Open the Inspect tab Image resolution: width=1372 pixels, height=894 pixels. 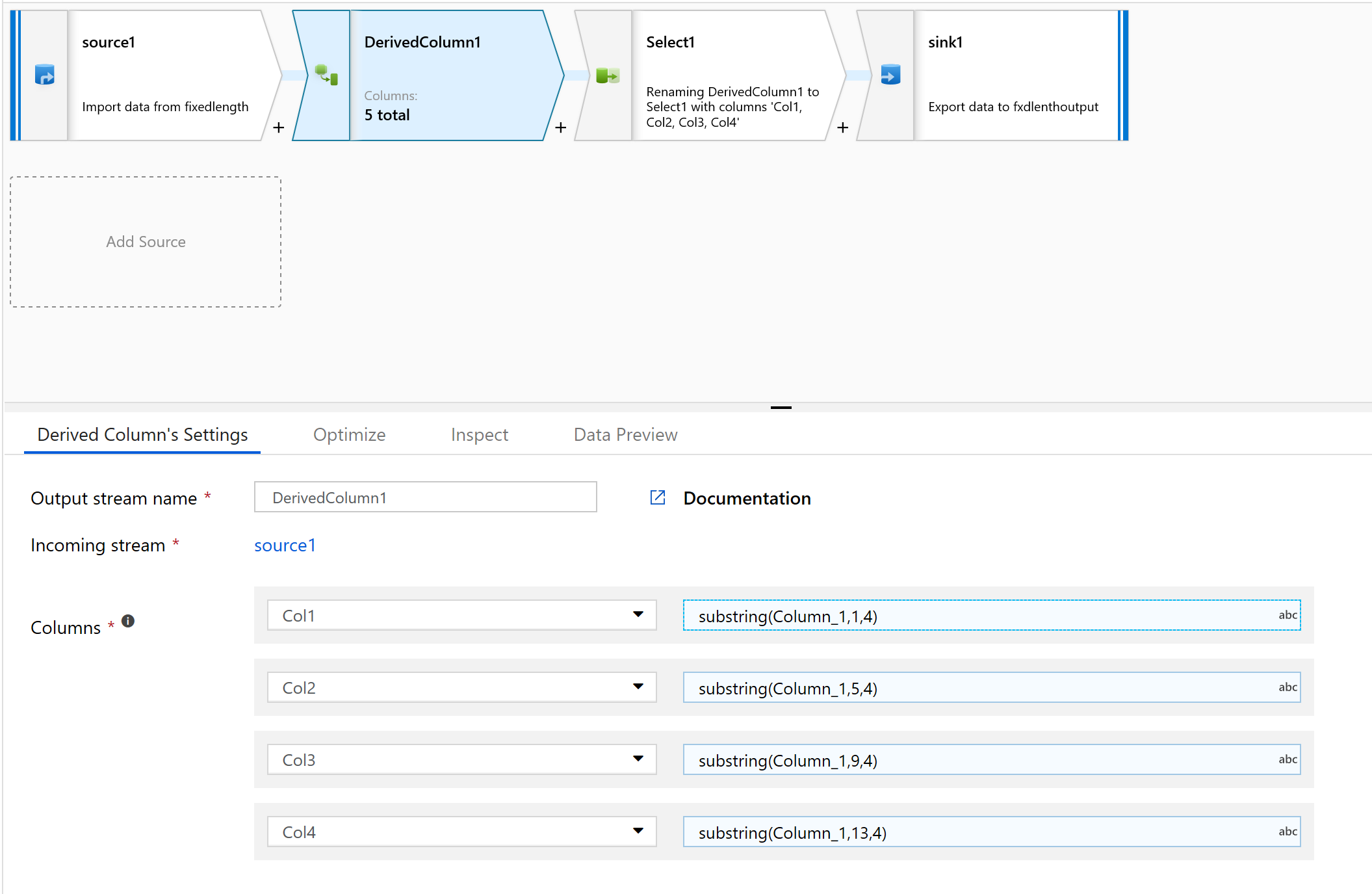(479, 434)
